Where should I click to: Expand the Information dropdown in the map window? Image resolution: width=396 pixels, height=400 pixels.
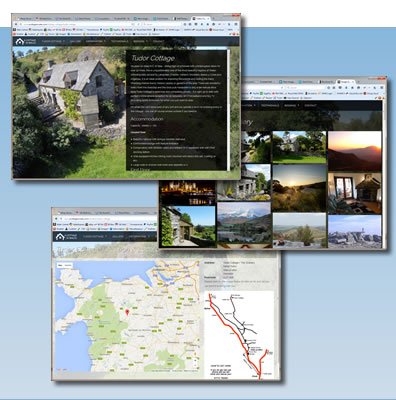coord(139,237)
